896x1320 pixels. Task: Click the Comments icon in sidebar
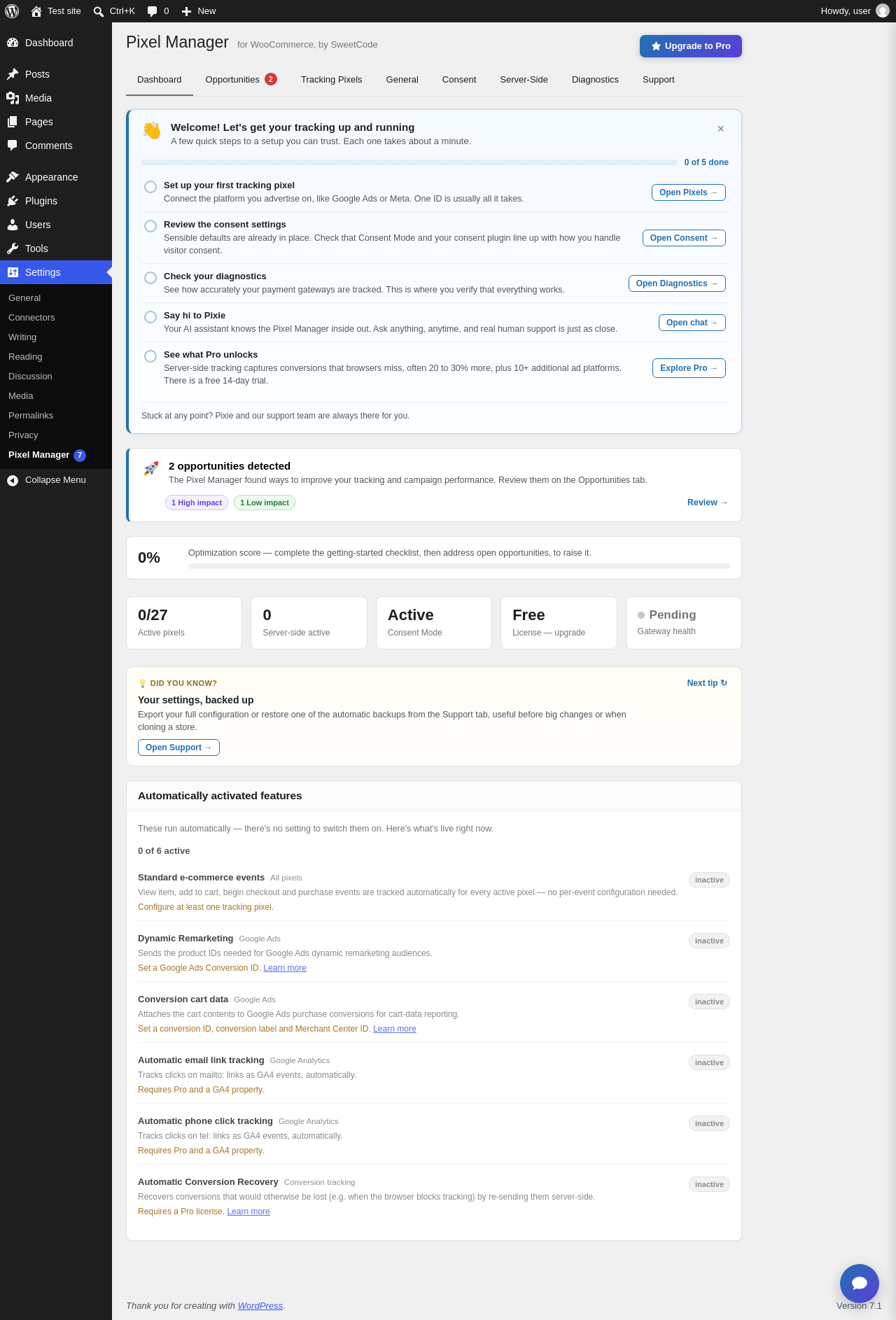pos(13,146)
